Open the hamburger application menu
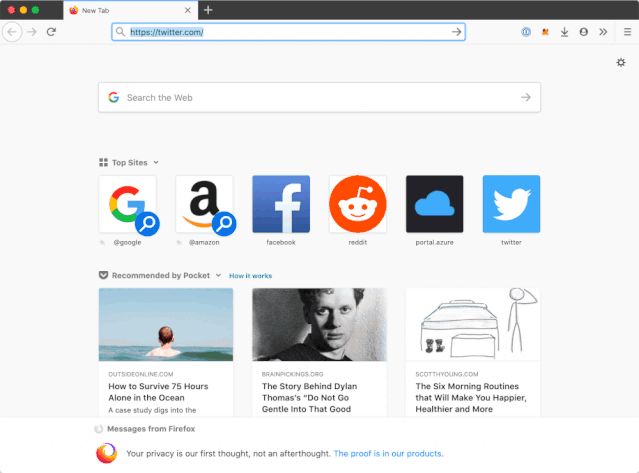This screenshot has width=639, height=473. click(627, 32)
